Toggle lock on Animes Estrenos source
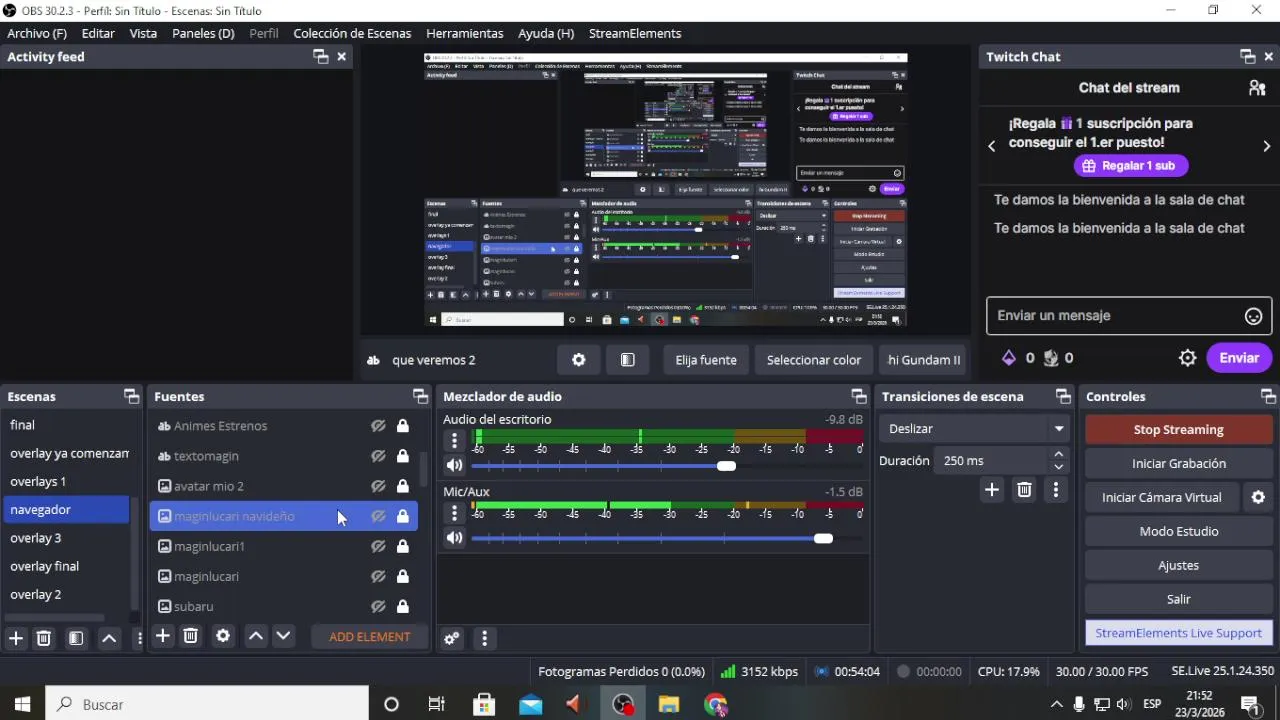Image resolution: width=1280 pixels, height=720 pixels. click(x=402, y=426)
